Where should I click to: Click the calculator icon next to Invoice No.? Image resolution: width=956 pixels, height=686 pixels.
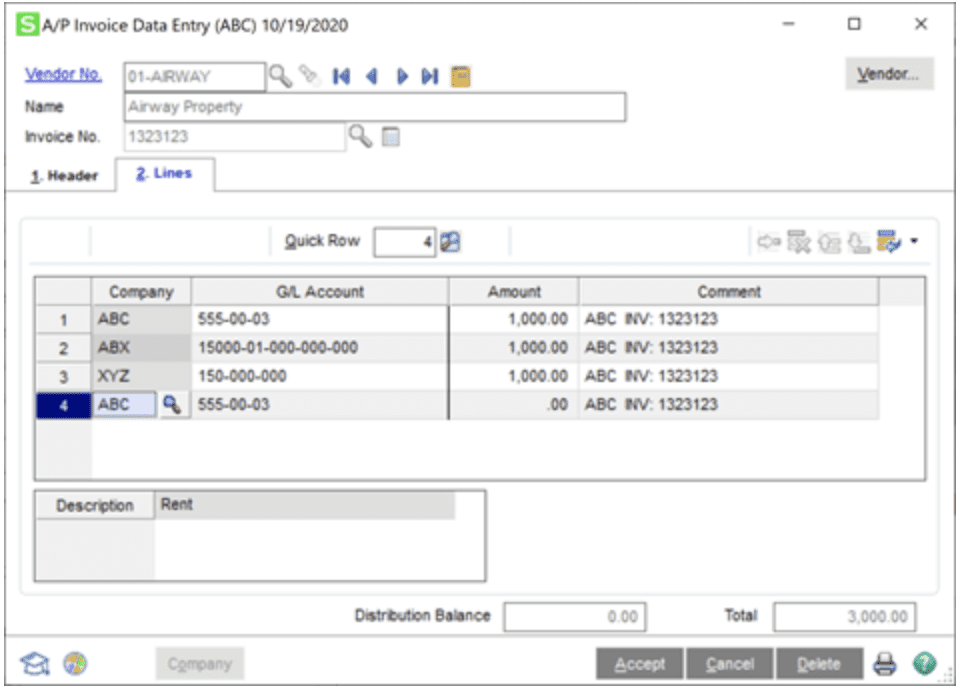pyautogui.click(x=390, y=135)
